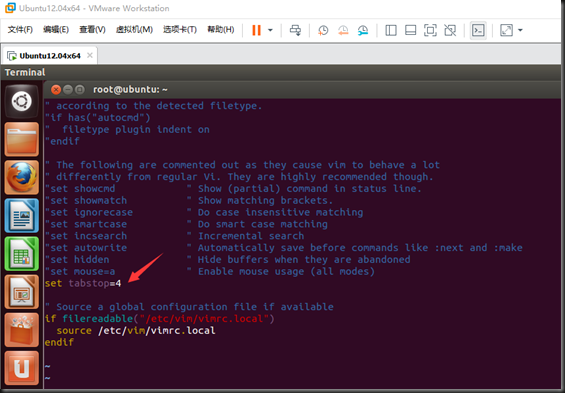Viewport: 565px width, 393px height.
Task: Pause the virtual machine
Action: [x=256, y=30]
